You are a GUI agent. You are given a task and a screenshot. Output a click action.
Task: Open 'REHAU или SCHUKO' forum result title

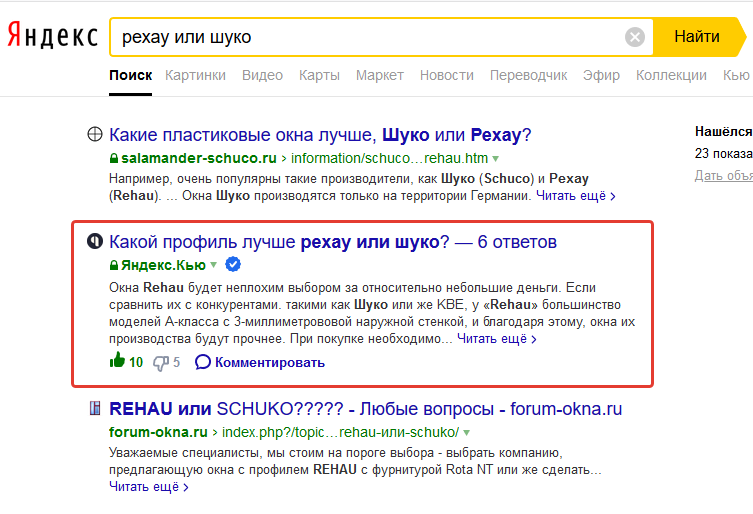click(x=365, y=409)
